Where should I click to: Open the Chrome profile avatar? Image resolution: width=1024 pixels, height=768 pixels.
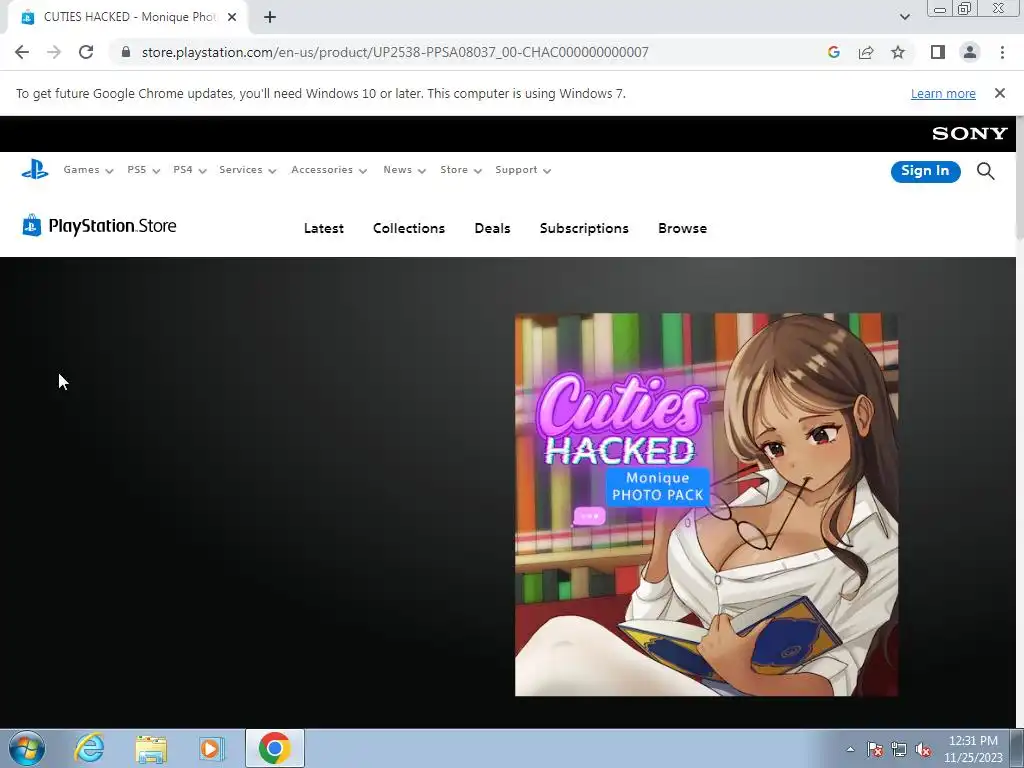click(x=970, y=52)
